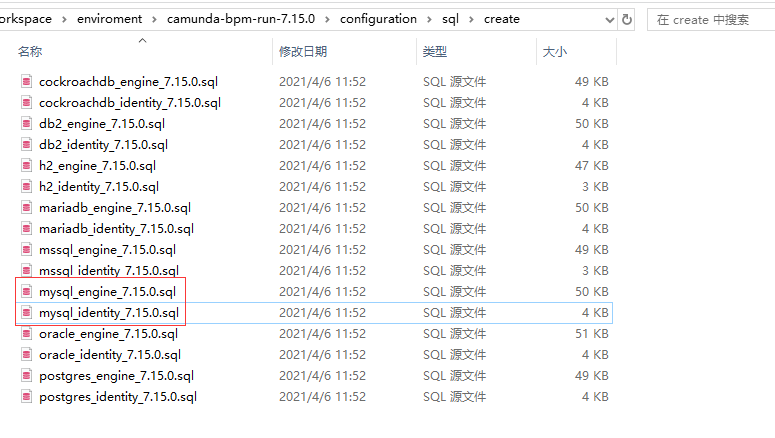Select file name db2_identity_7.15.0.sql

coord(103,144)
